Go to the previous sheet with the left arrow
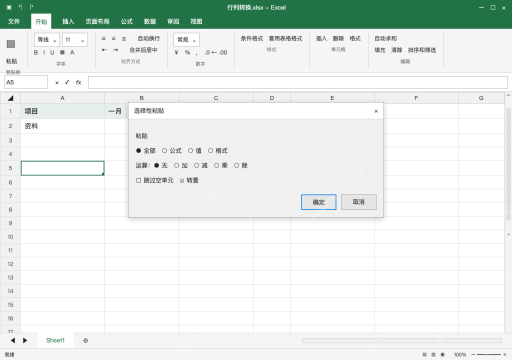Viewport: 512px width, 360px height. click(x=13, y=340)
